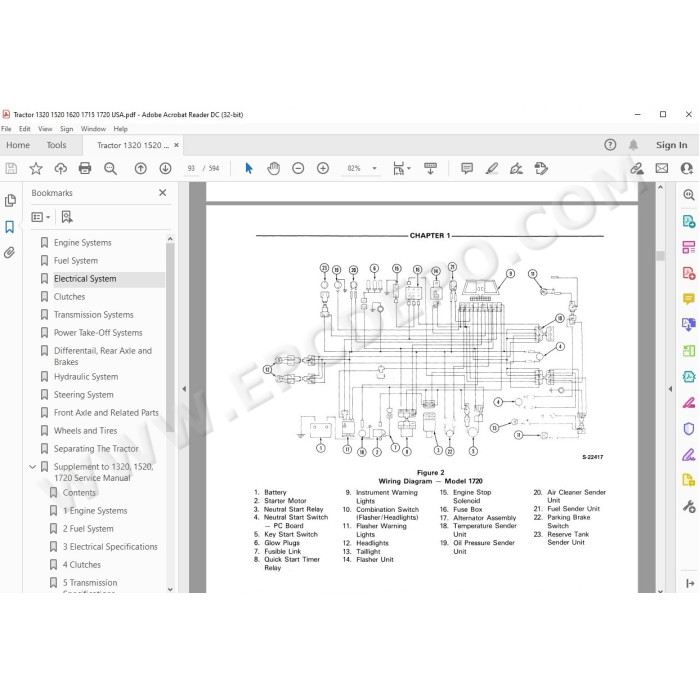Add a sticky note comment
This screenshot has width=700, height=700.
pos(467,168)
